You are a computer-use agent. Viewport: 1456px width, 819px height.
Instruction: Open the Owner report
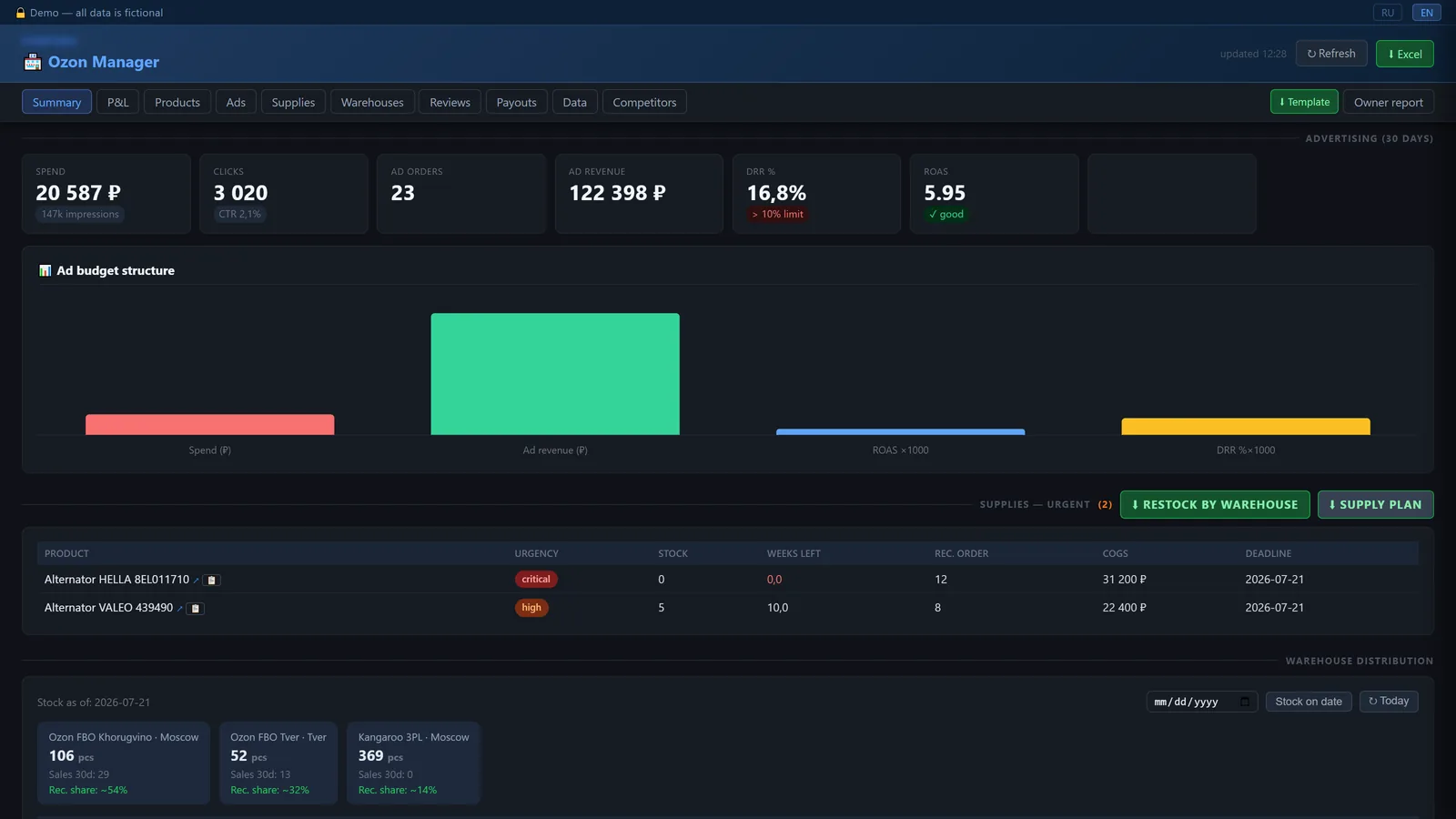[1389, 102]
